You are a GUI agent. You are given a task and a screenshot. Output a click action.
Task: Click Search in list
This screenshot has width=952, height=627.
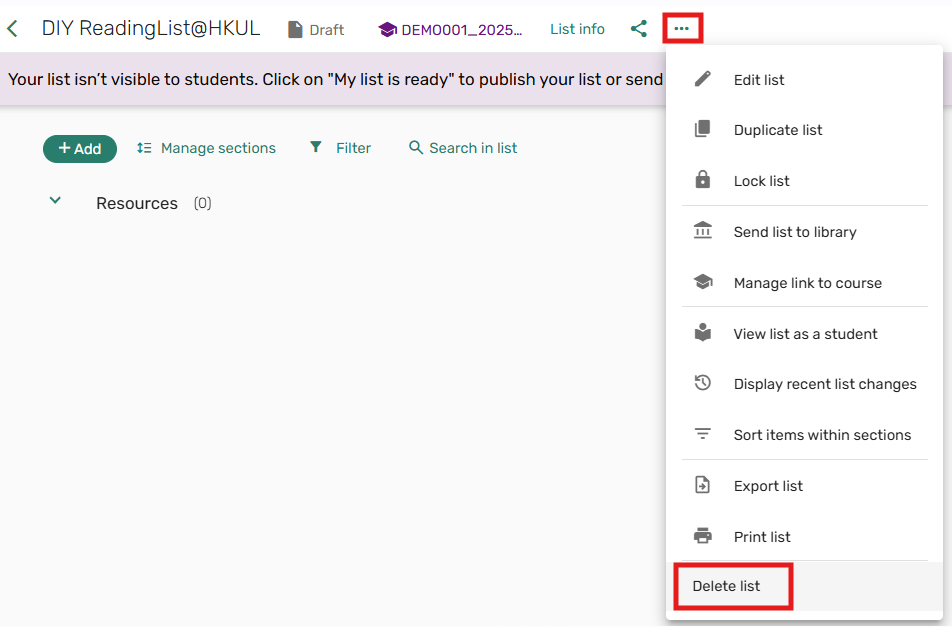click(x=463, y=148)
